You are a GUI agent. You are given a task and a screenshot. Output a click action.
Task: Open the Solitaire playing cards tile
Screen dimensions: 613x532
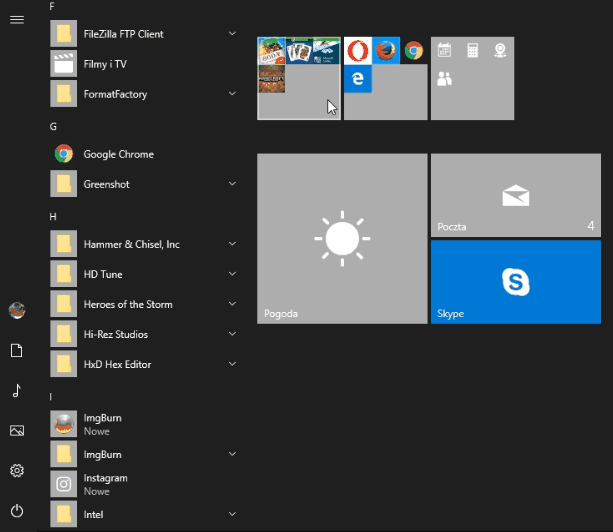tap(299, 51)
